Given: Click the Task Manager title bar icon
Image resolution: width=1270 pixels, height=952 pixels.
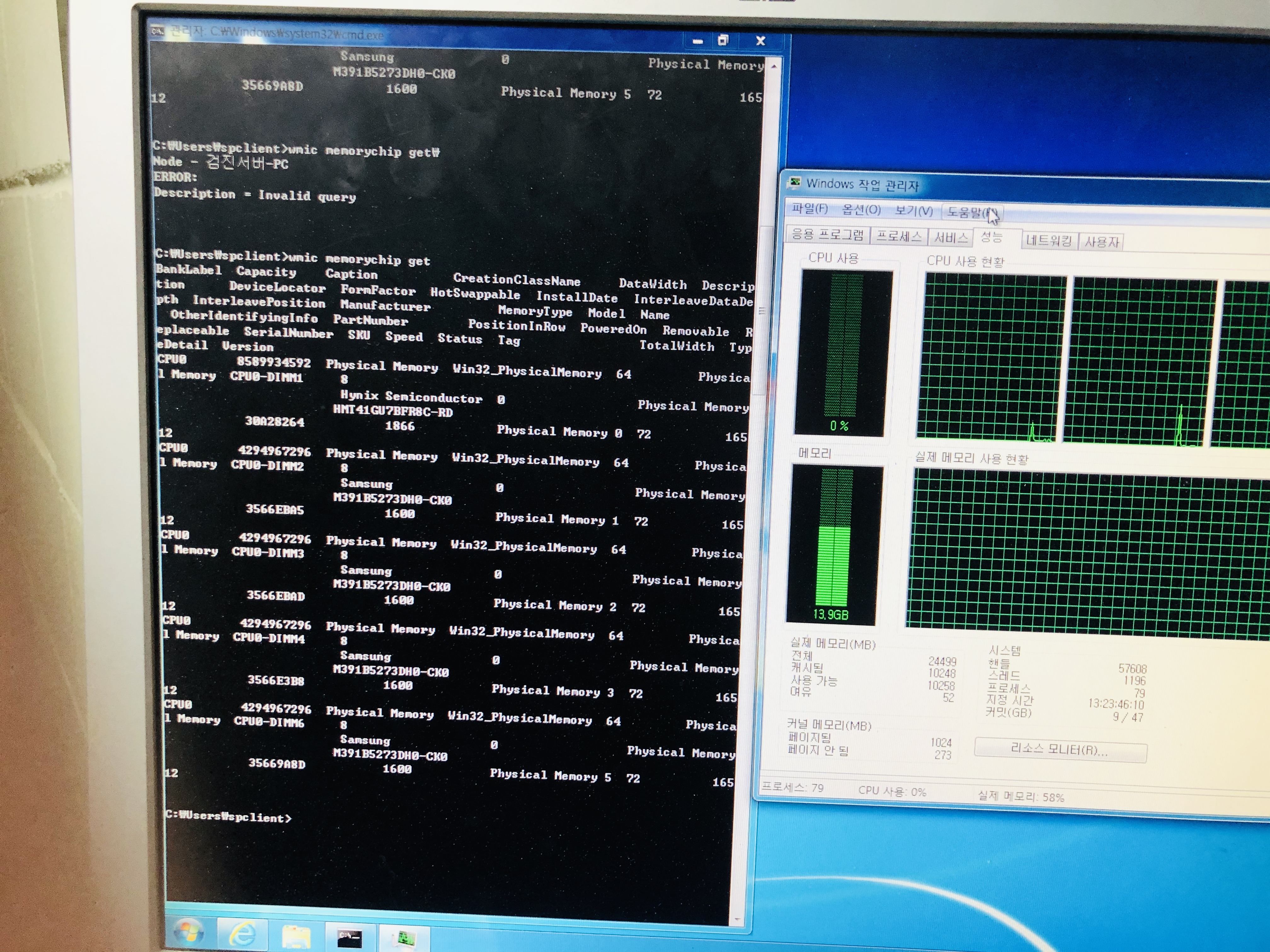Looking at the screenshot, I should (795, 183).
